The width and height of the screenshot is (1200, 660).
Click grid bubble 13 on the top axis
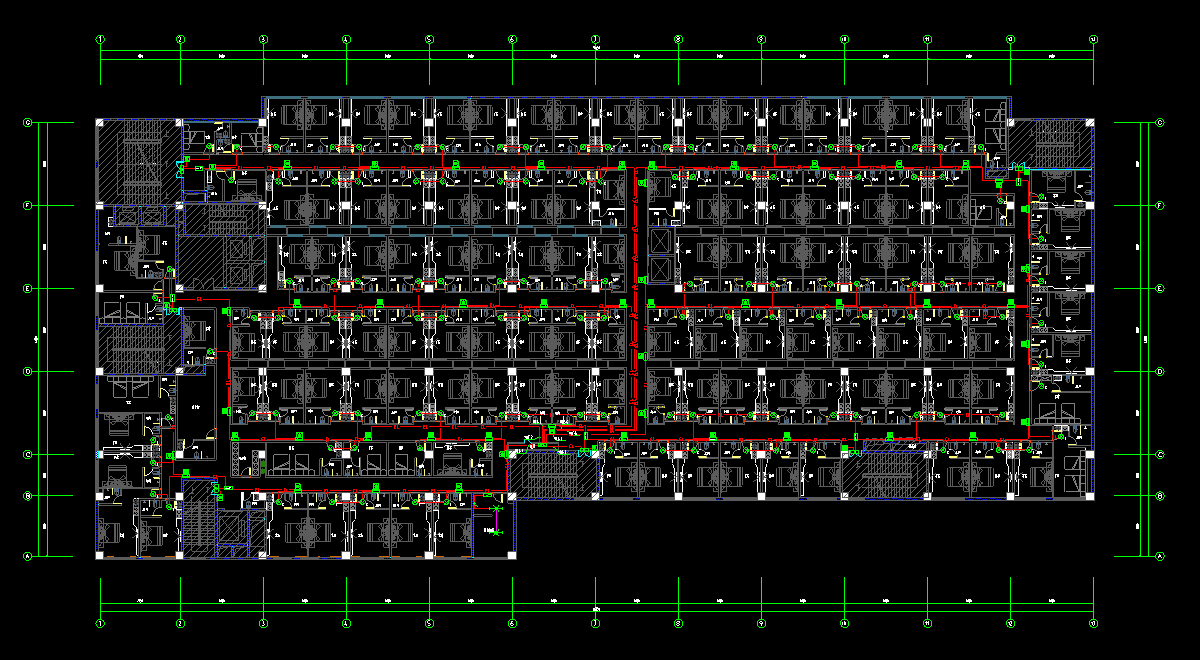[1093, 39]
